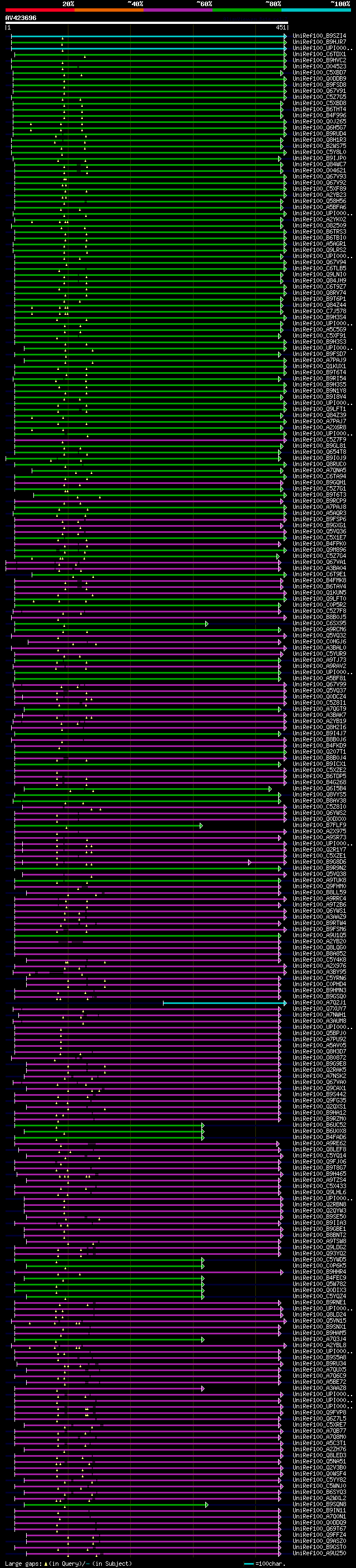Select the UniRef100_B4G268 label
The width and height of the screenshot is (356, 1568).
tap(319, 783)
